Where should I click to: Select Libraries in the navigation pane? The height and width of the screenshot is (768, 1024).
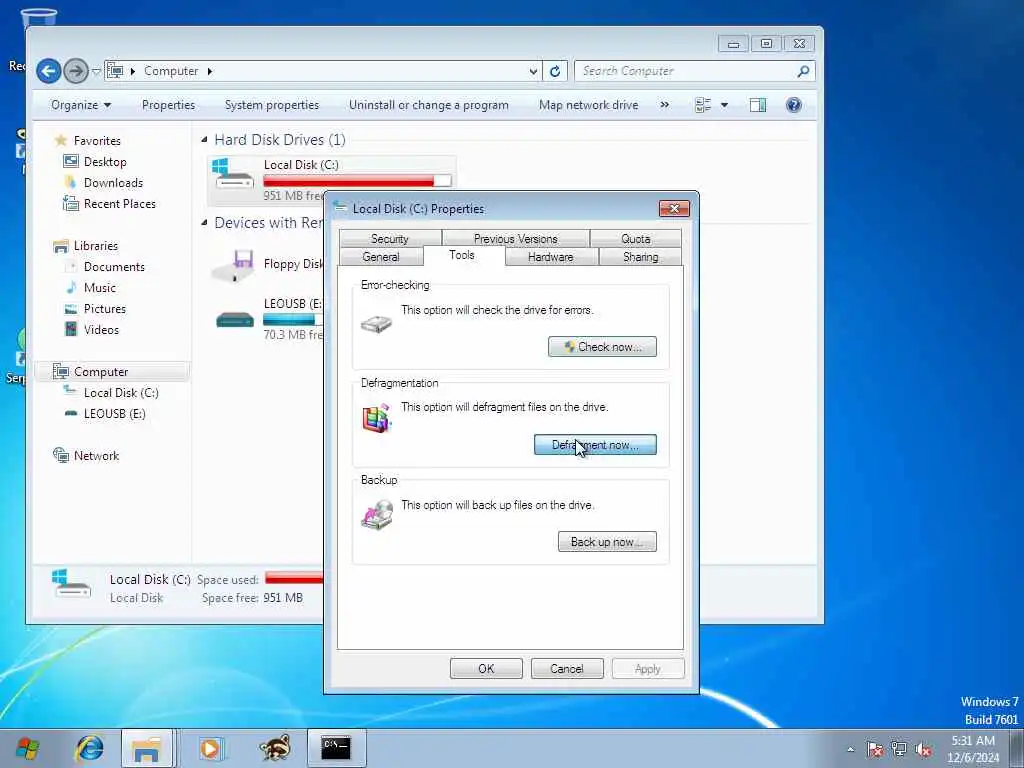pyautogui.click(x=95, y=246)
